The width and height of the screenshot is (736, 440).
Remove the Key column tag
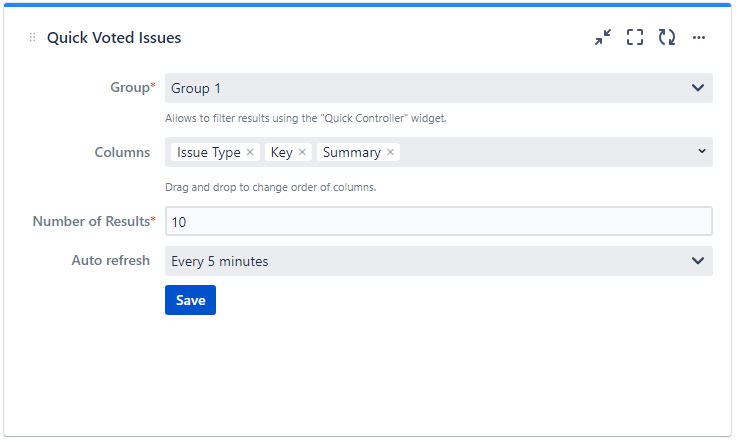302,153
